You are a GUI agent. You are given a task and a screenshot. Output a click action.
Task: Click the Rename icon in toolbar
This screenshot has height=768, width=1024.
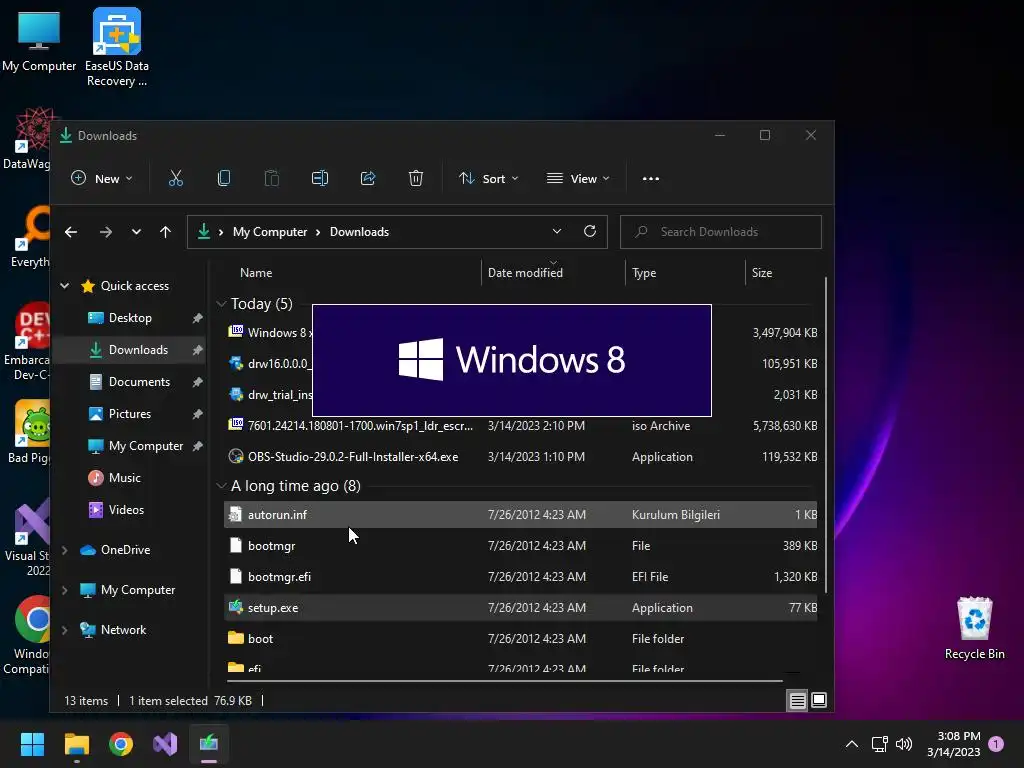(x=319, y=178)
